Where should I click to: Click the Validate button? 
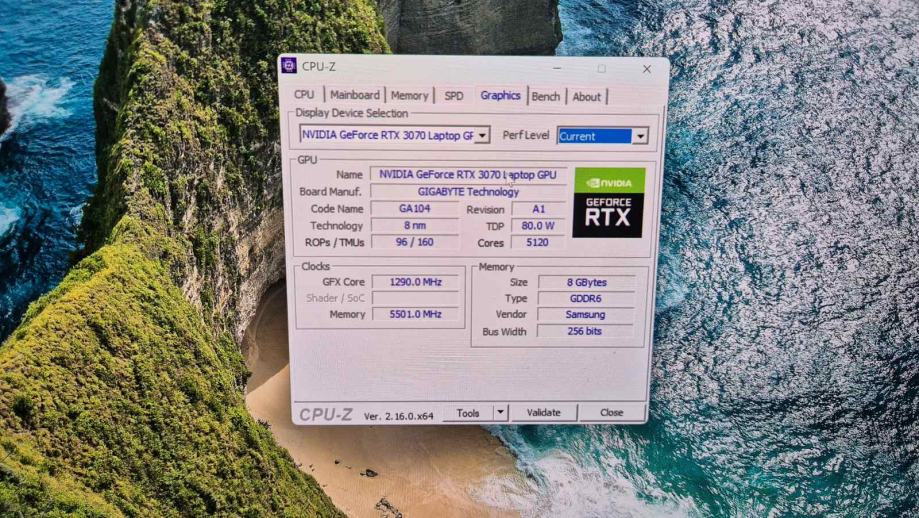click(543, 413)
